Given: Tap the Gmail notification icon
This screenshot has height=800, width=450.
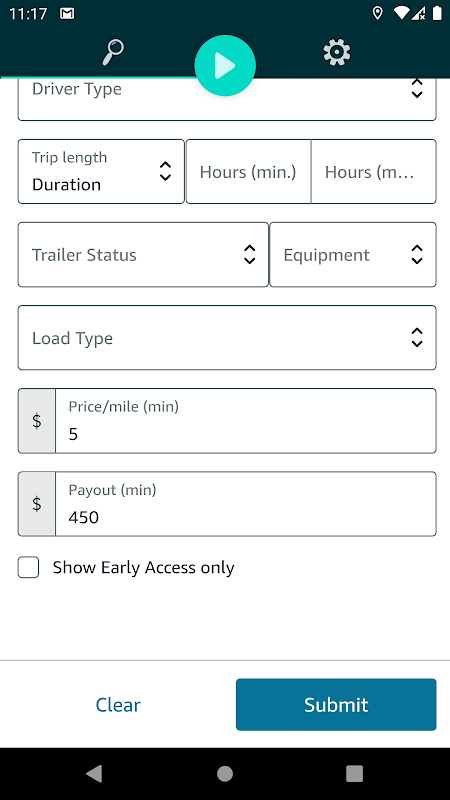Looking at the screenshot, I should tap(67, 14).
